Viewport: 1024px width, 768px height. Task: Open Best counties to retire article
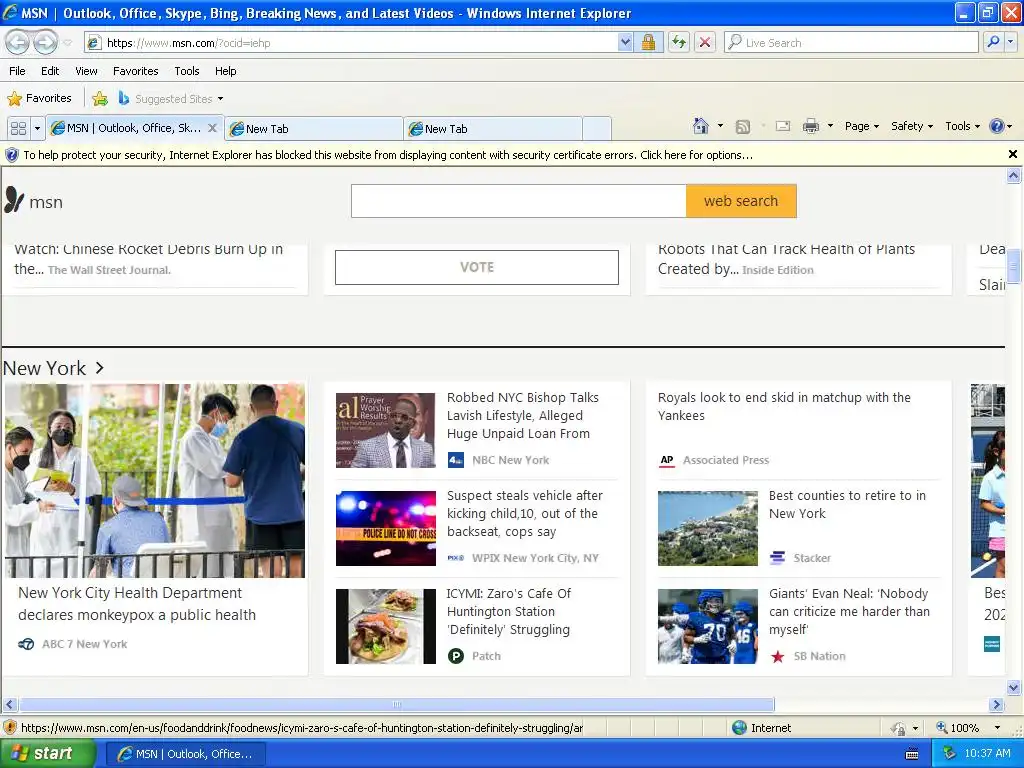(x=847, y=504)
